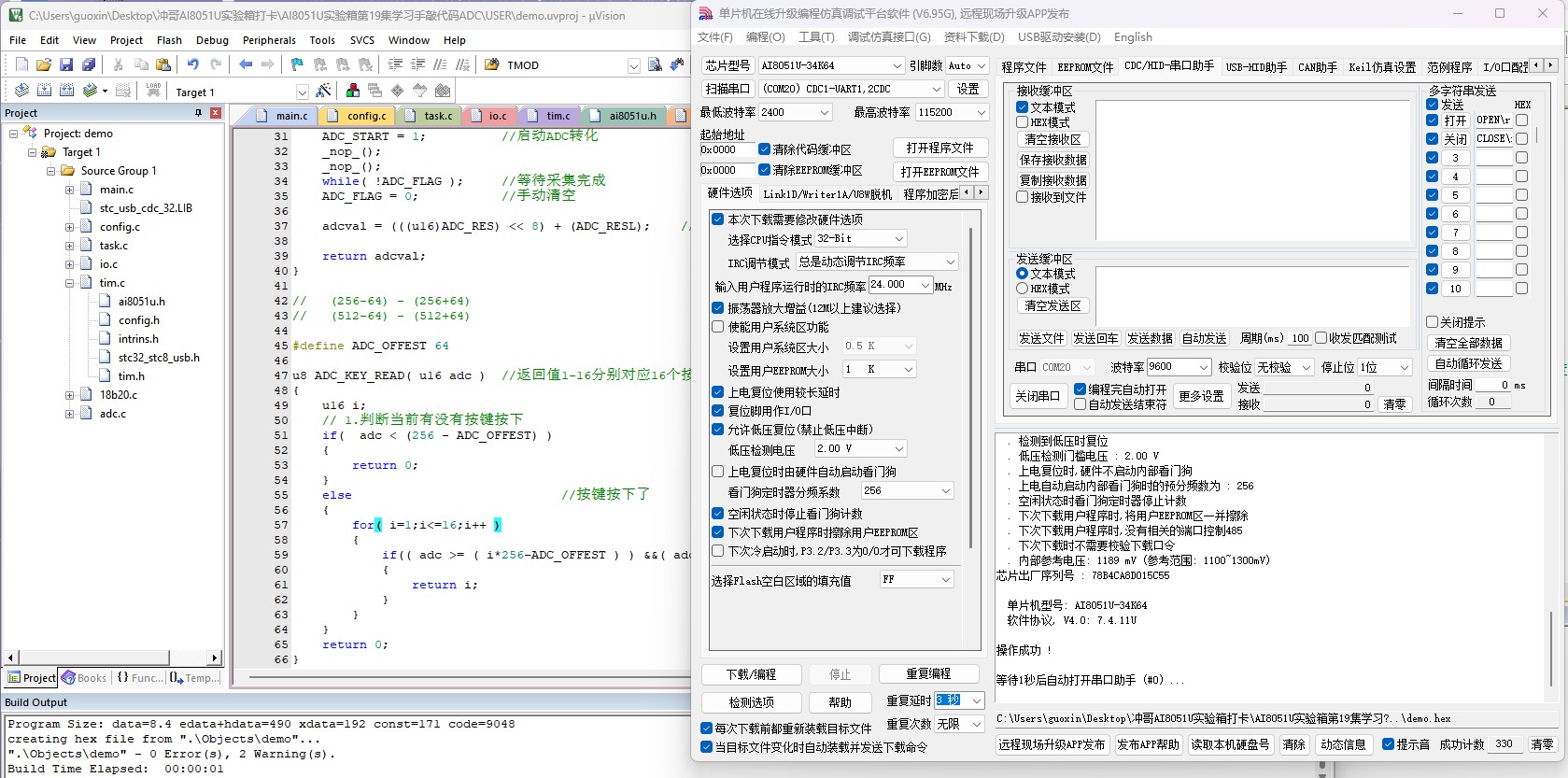Pin the Project panel with the pushpin icon

[198, 113]
